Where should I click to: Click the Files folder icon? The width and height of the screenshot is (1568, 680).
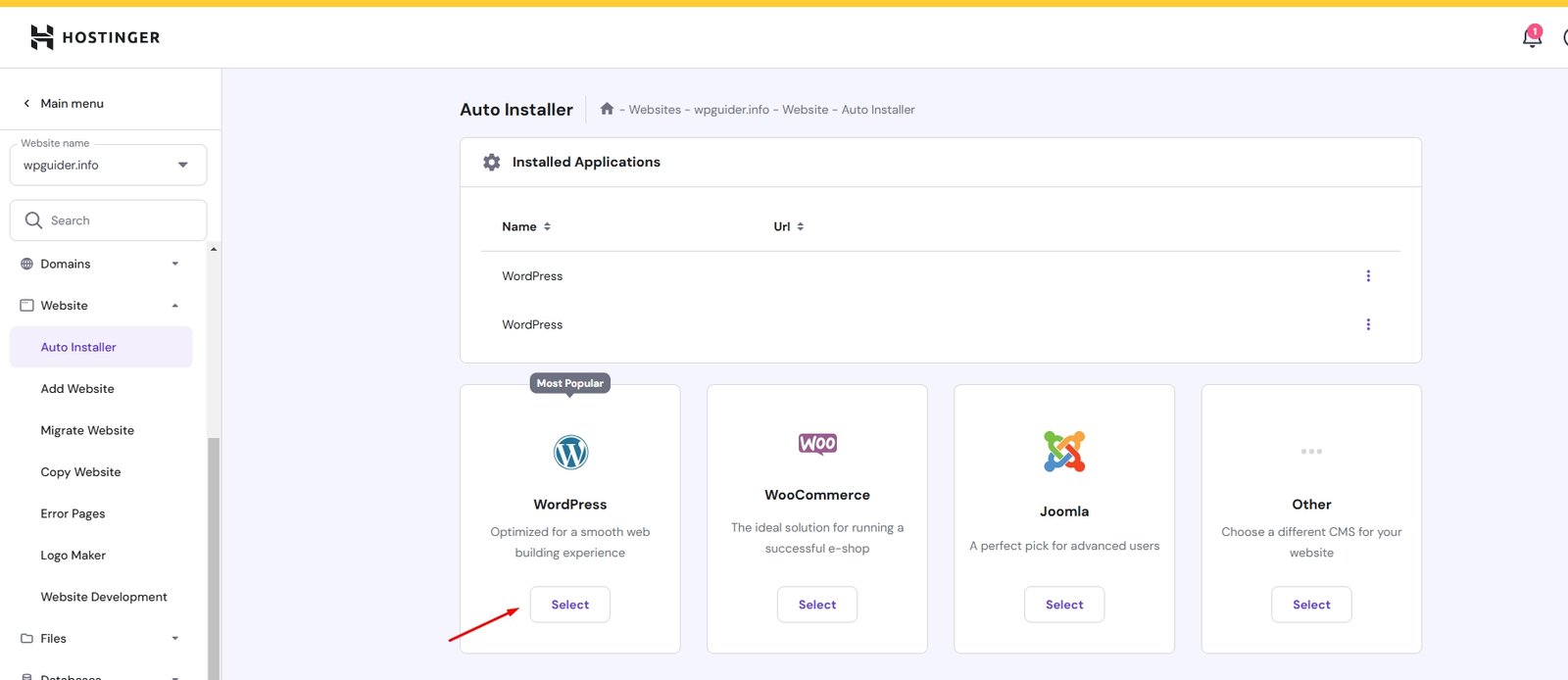pyautogui.click(x=26, y=639)
